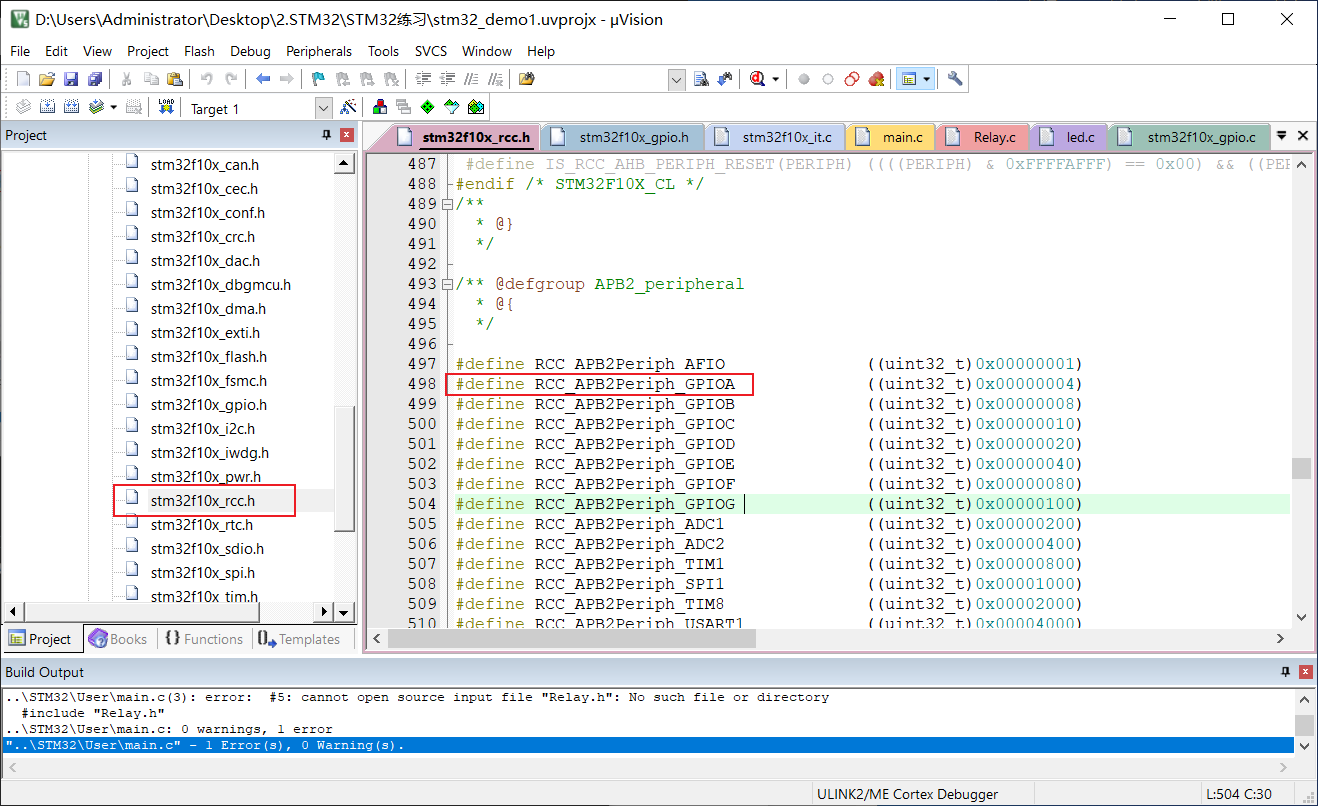Click the Select Software Packs icon
Screen dimensions: 1318x806
tap(451, 107)
